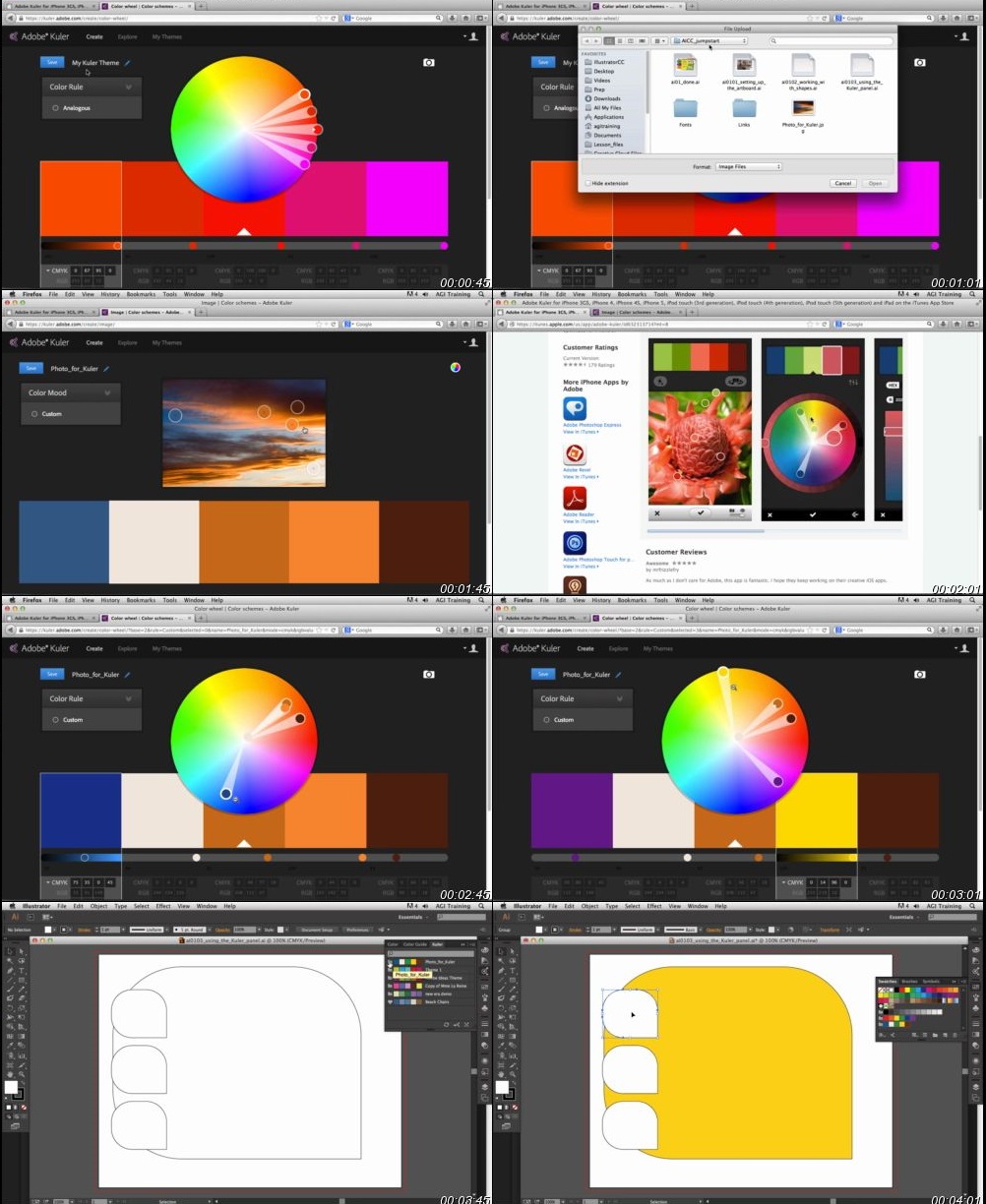986x1204 pixels.
Task: Click the Adobe Reader app icon
Action: tap(575, 499)
